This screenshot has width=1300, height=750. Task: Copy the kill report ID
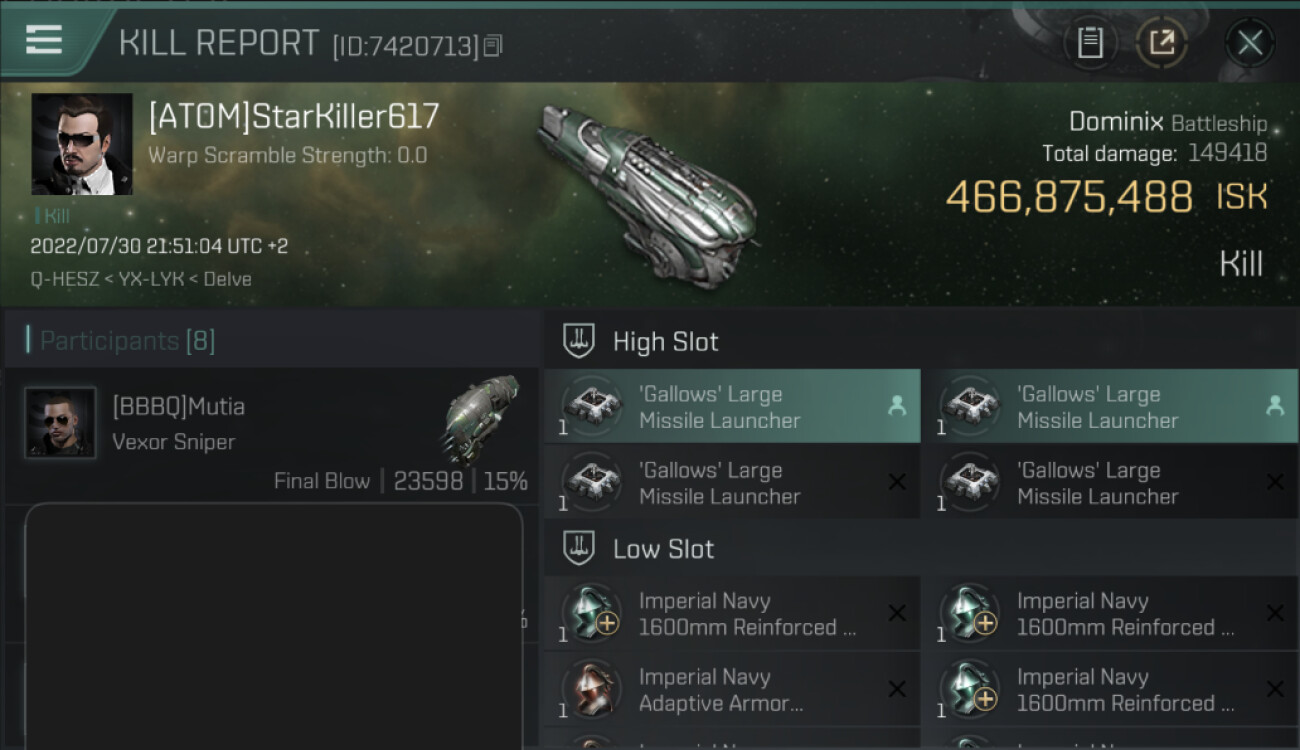coord(492,46)
